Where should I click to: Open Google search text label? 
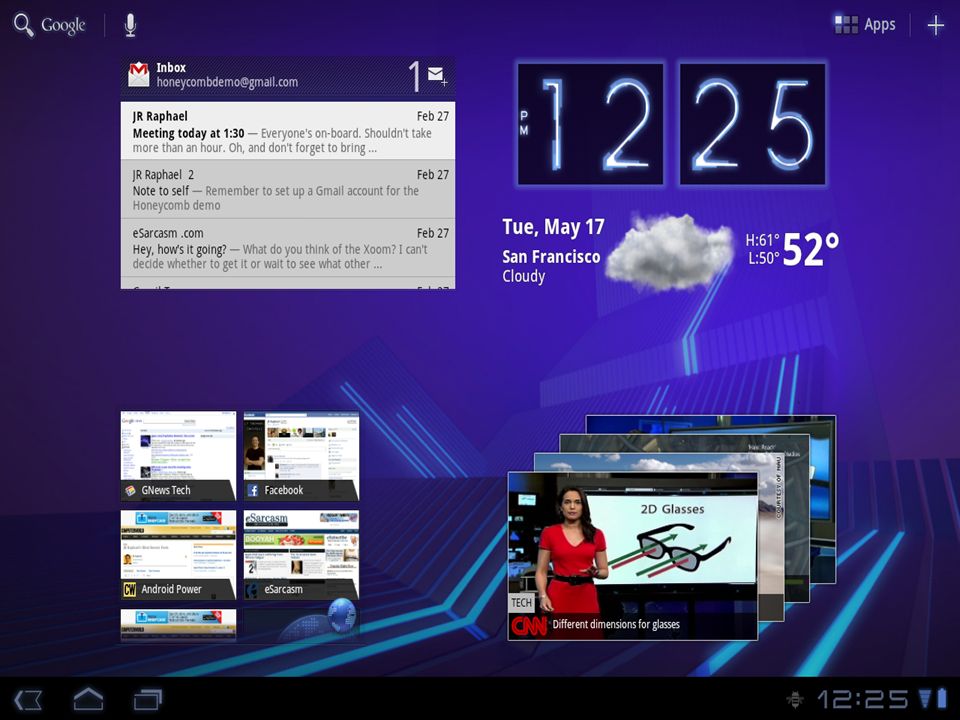(63, 25)
